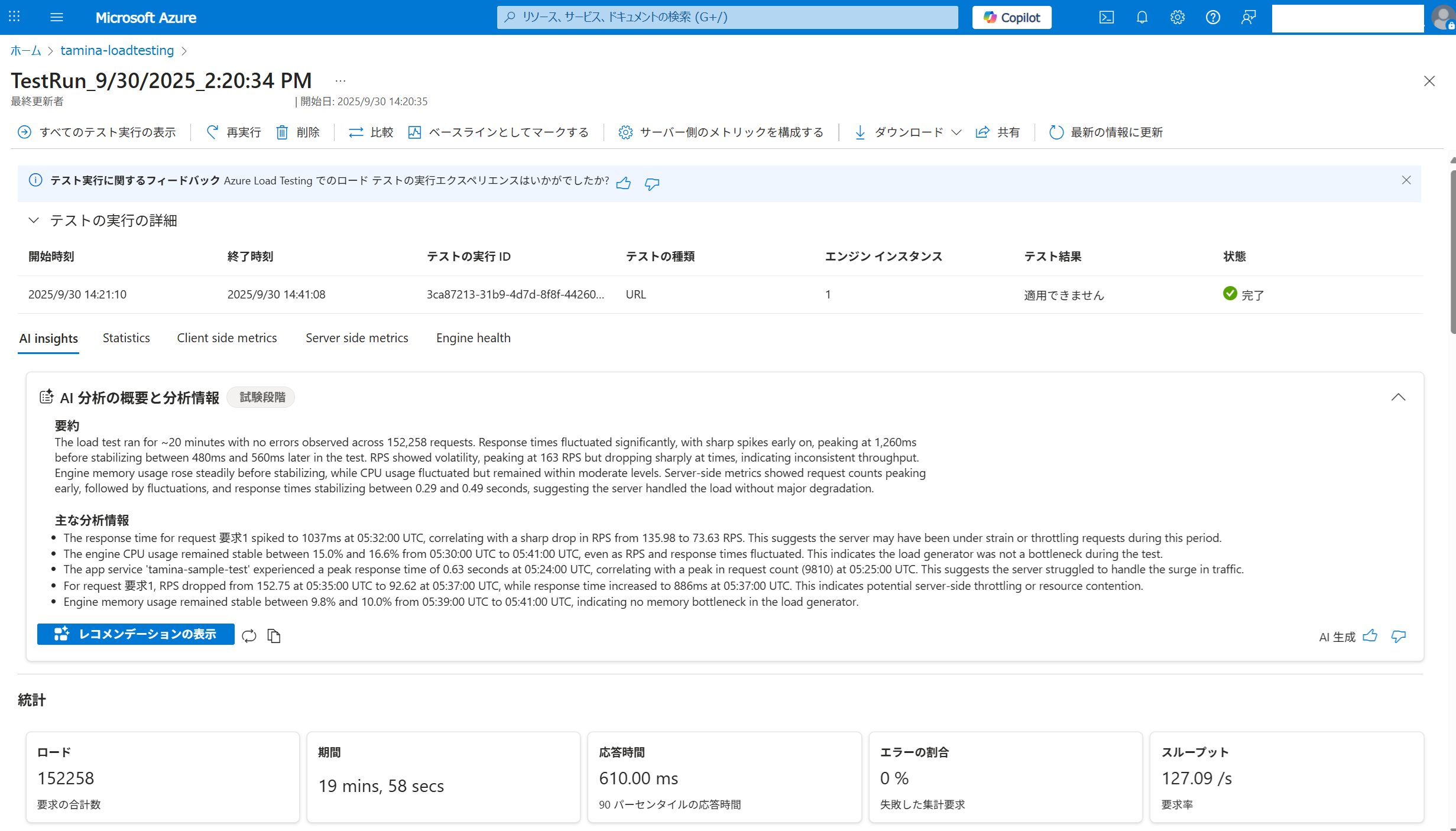Image resolution: width=1456 pixels, height=831 pixels.
Task: Open the Cloud Shell icon
Action: tap(1106, 17)
